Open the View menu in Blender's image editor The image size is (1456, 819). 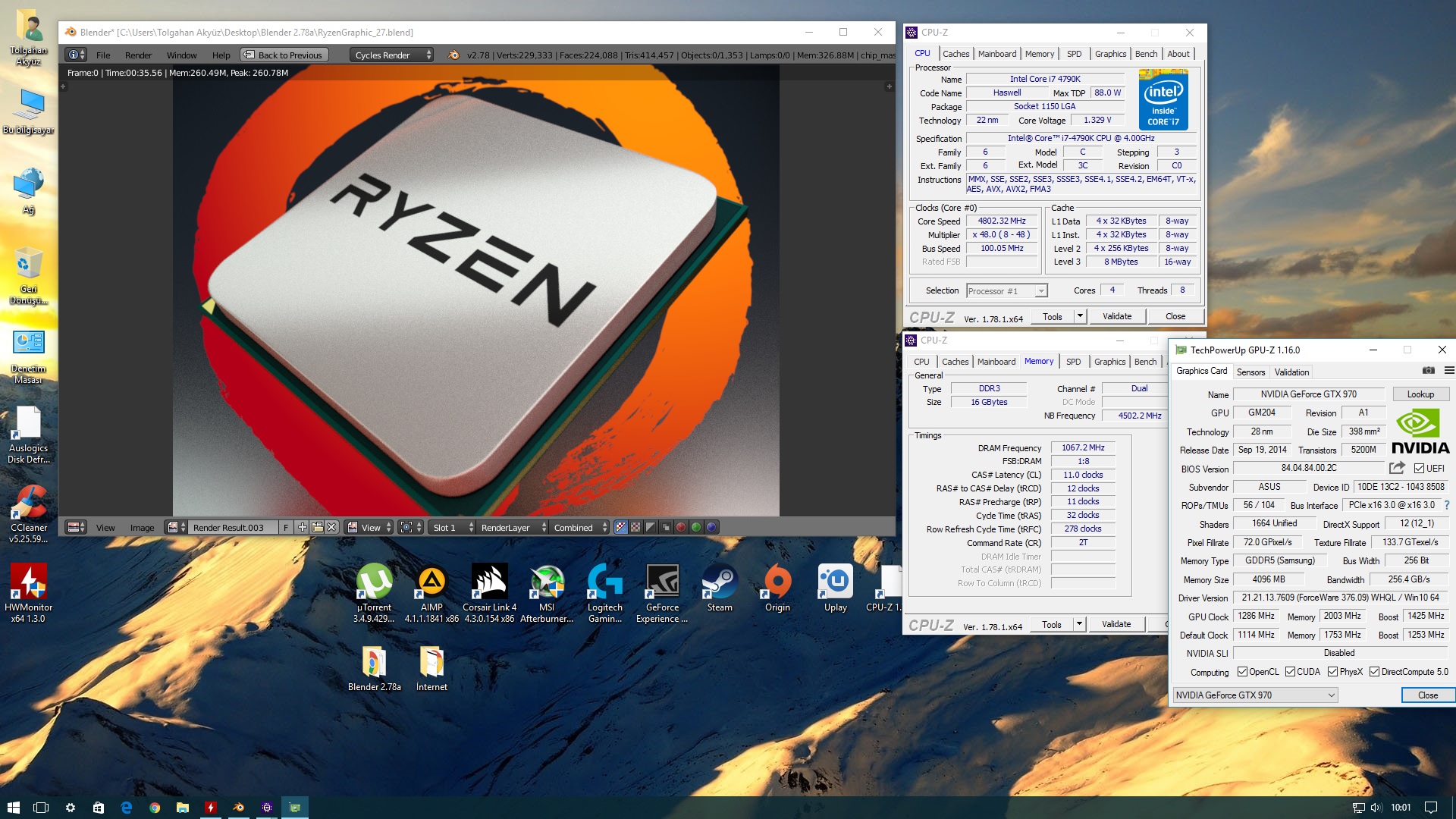point(105,528)
